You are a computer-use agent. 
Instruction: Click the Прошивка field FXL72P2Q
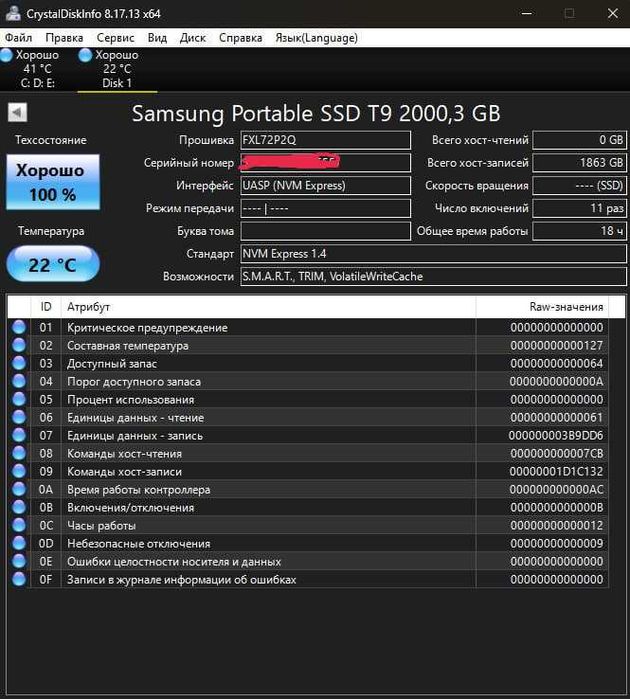coord(325,140)
